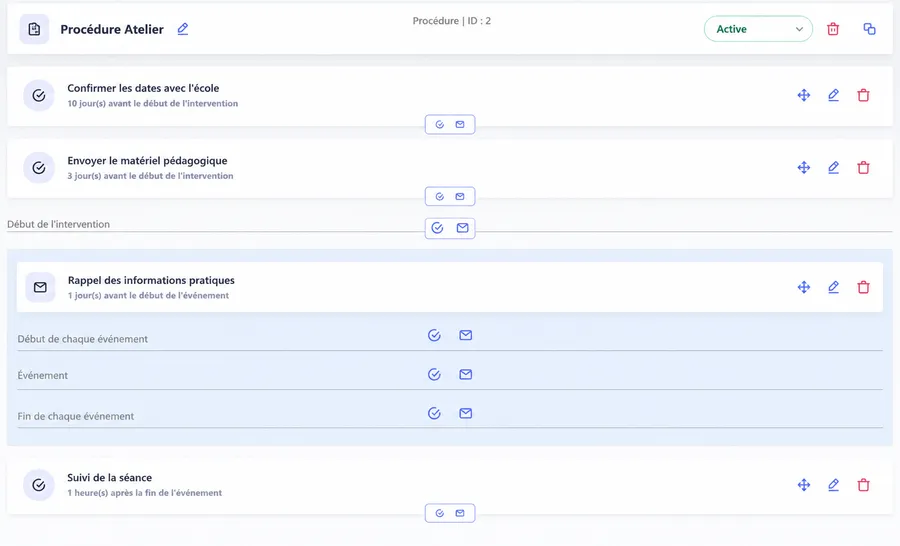Click the 'Événement' label
Viewport: 900px width, 546px height.
tap(42, 375)
